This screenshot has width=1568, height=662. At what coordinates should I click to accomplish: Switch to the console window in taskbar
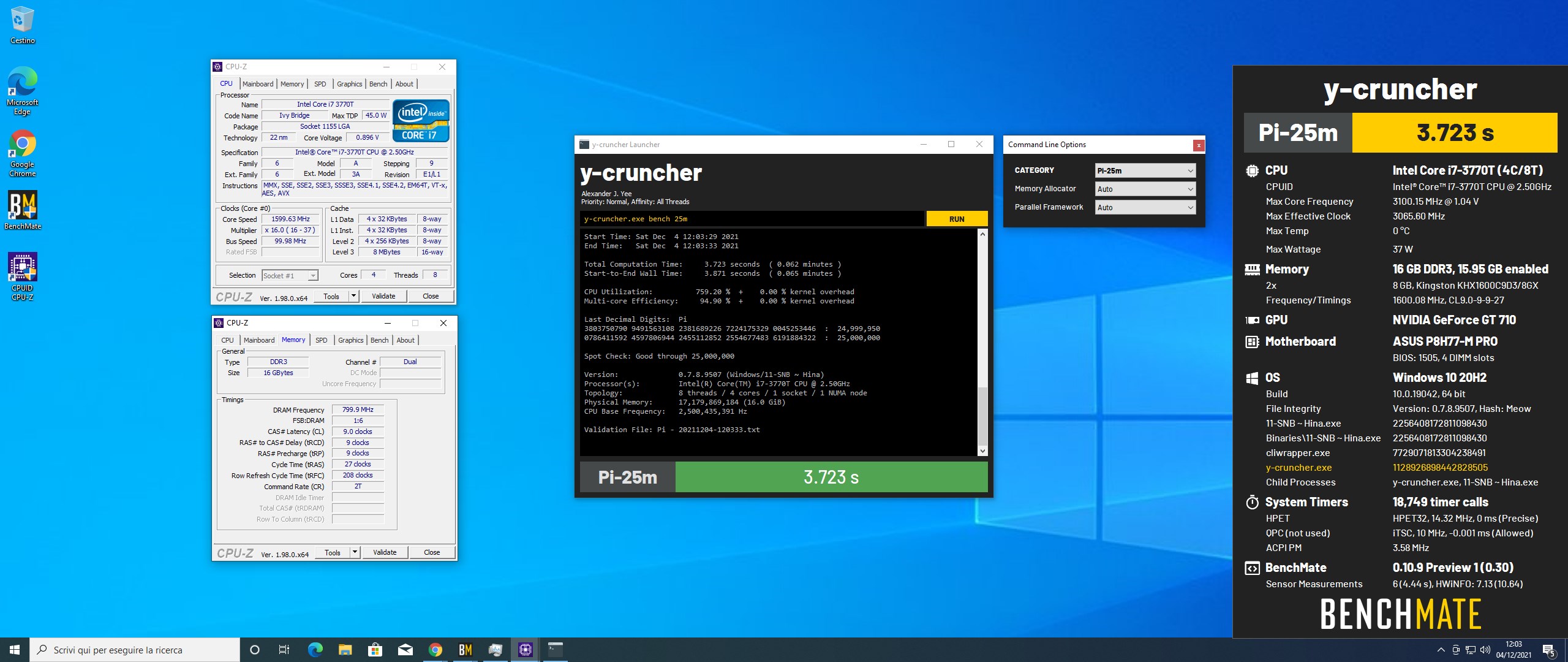point(555,650)
